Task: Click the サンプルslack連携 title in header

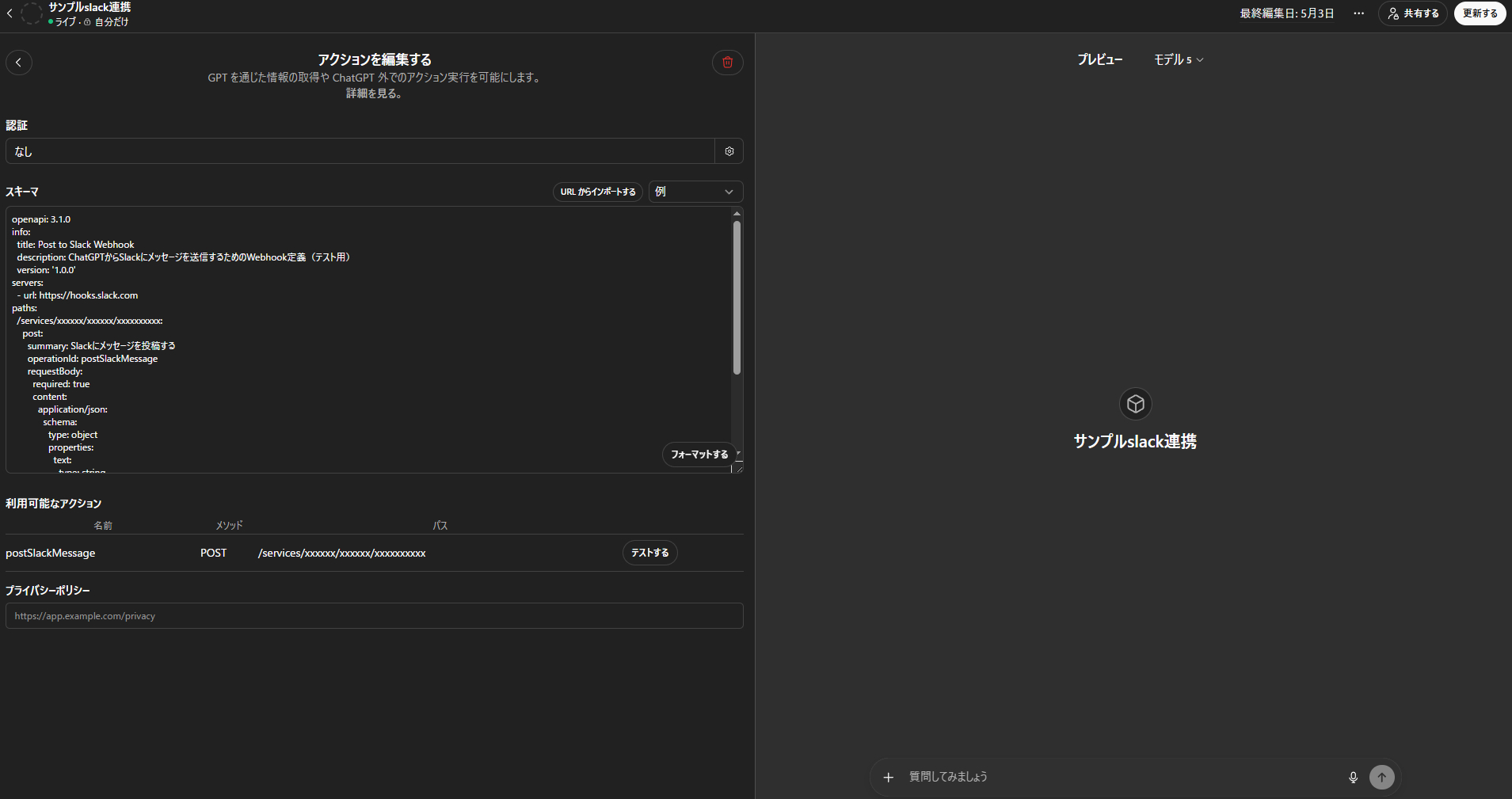Action: pos(90,7)
